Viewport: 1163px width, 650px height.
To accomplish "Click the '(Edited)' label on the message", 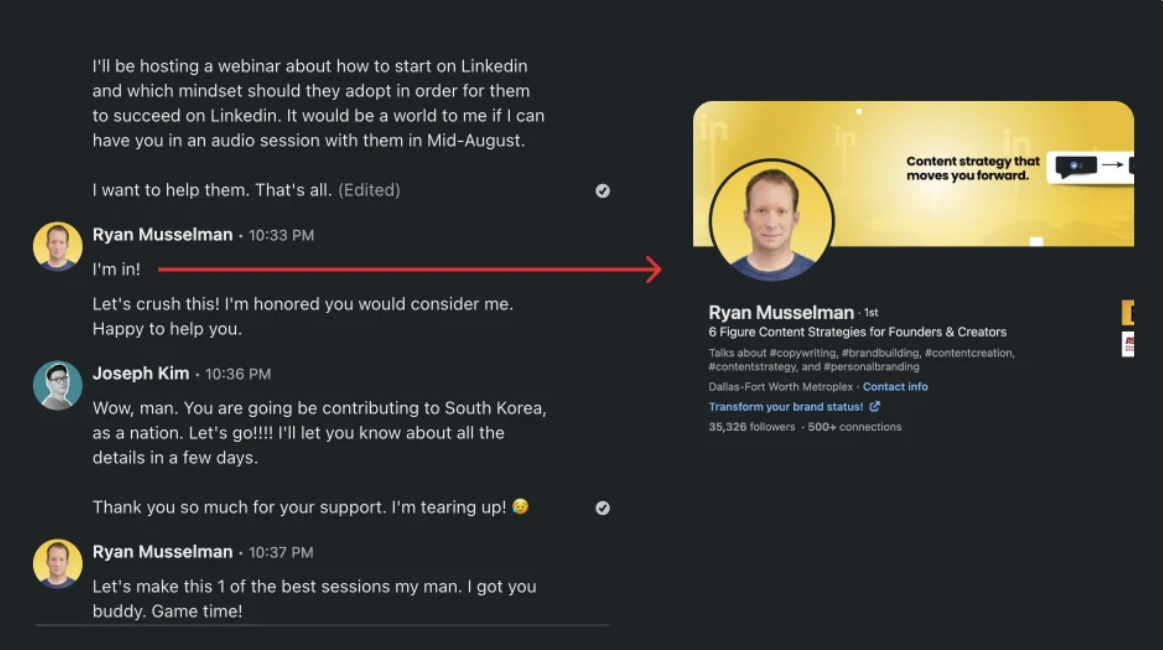I will coord(369,190).
